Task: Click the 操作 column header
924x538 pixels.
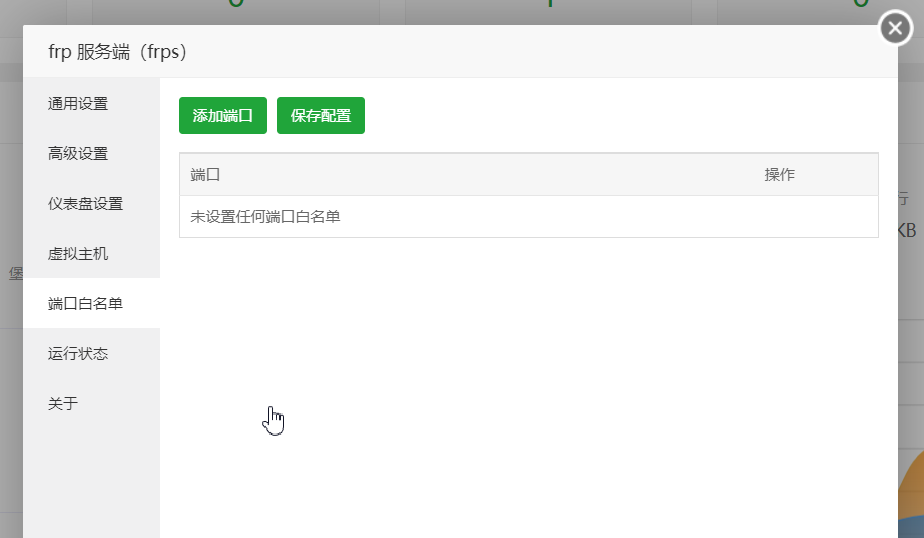Action: 780,174
